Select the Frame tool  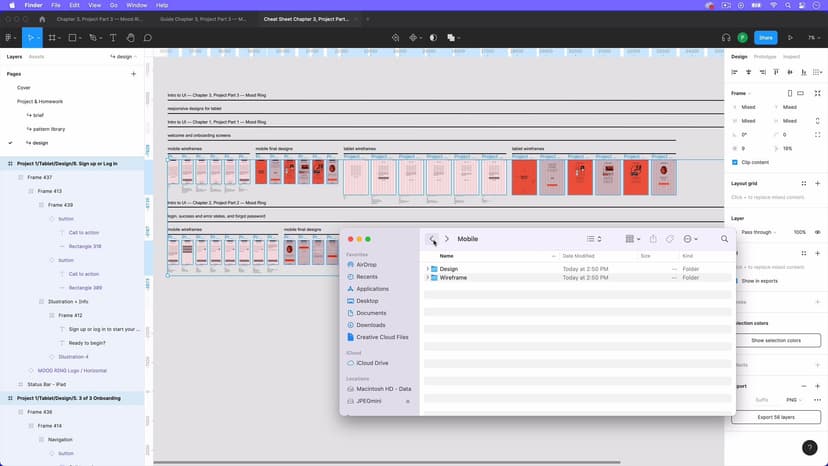(52, 38)
